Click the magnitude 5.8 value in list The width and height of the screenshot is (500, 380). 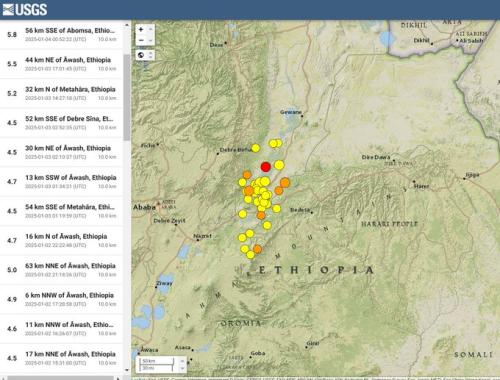coord(12,35)
